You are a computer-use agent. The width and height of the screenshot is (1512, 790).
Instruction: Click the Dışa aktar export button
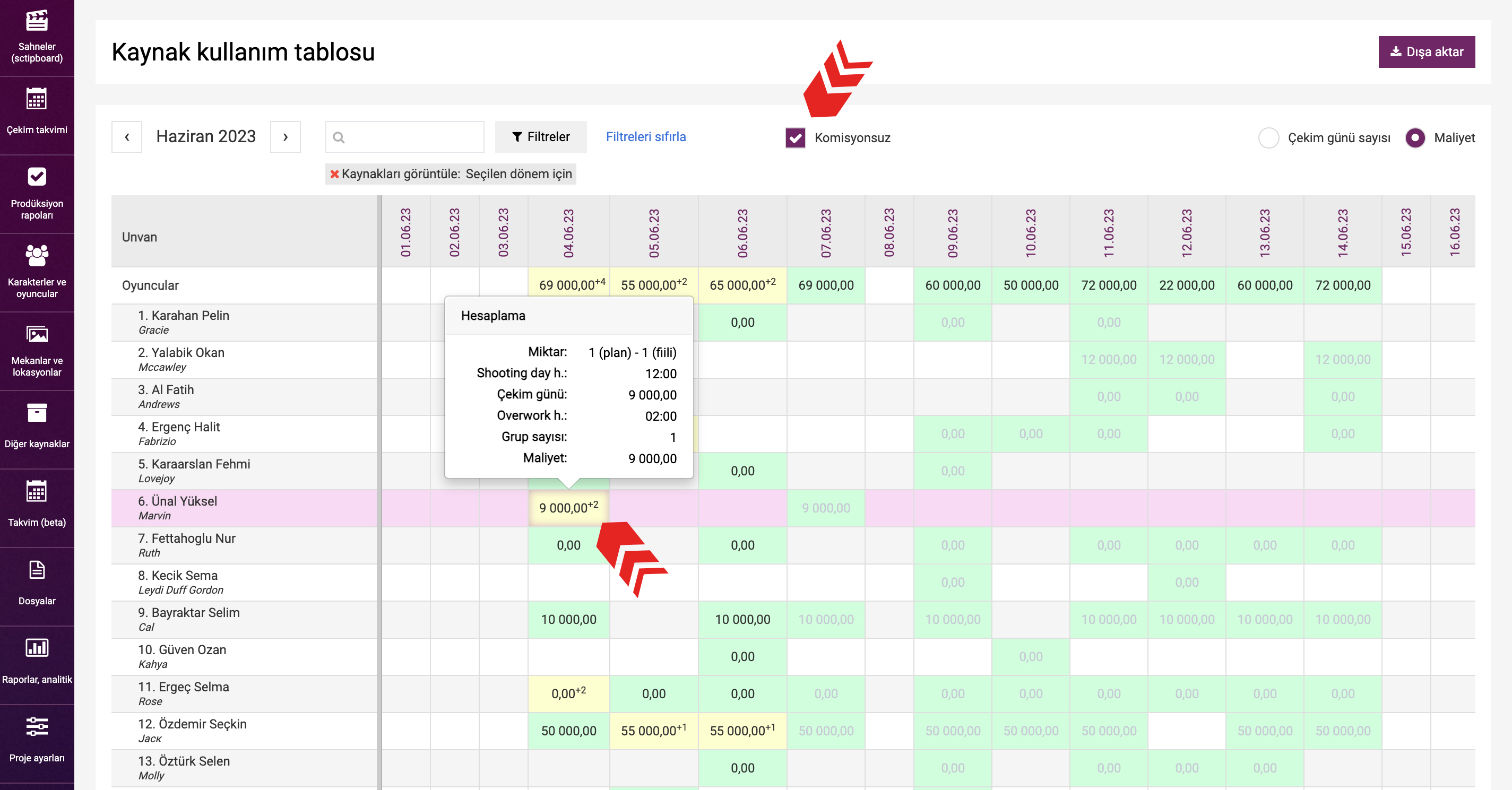tap(1427, 51)
